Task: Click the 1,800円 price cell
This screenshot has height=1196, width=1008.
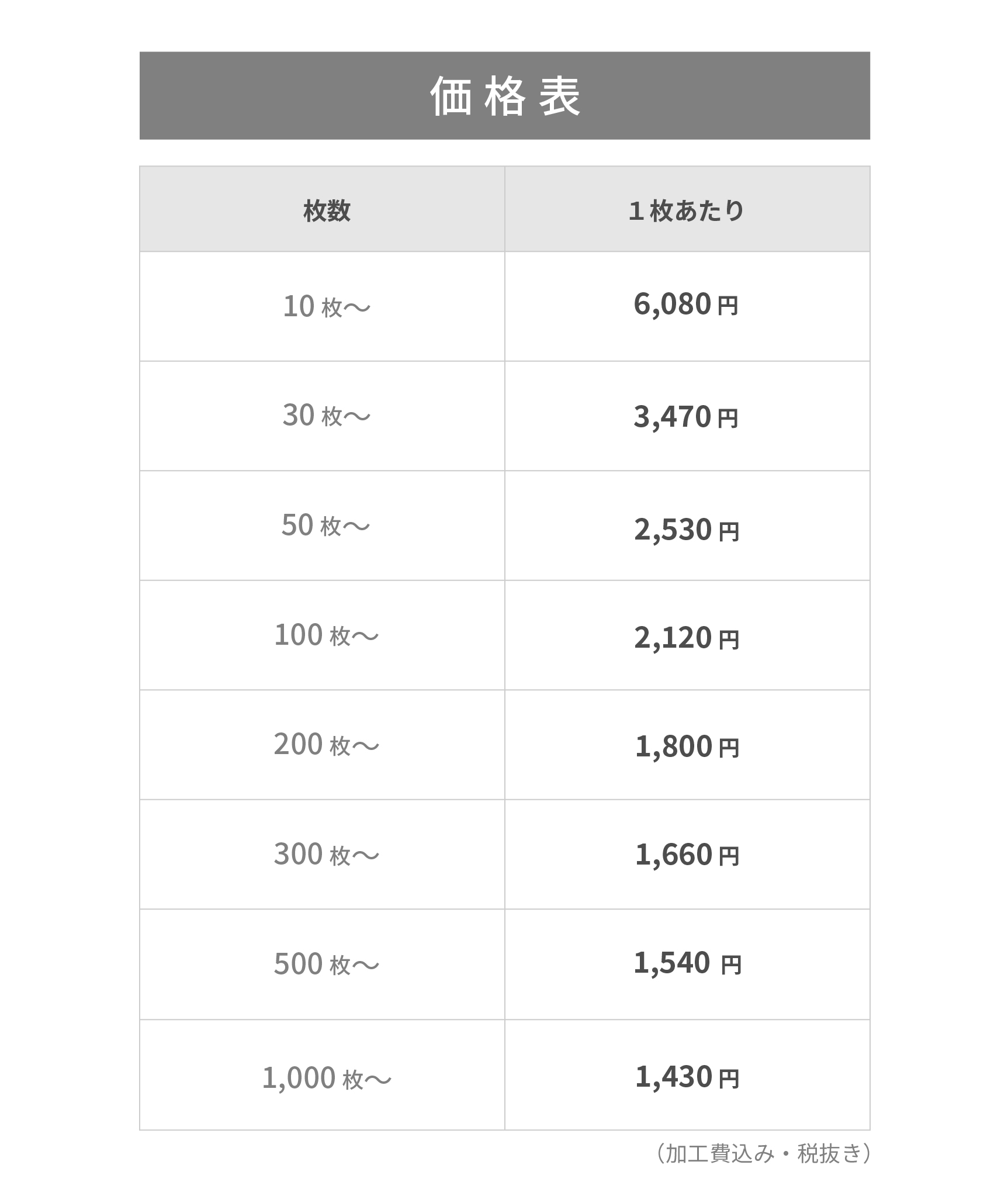Action: tap(687, 747)
